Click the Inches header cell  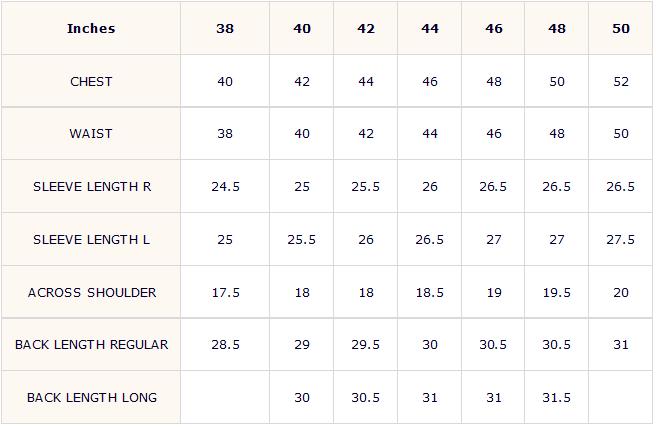click(x=91, y=28)
